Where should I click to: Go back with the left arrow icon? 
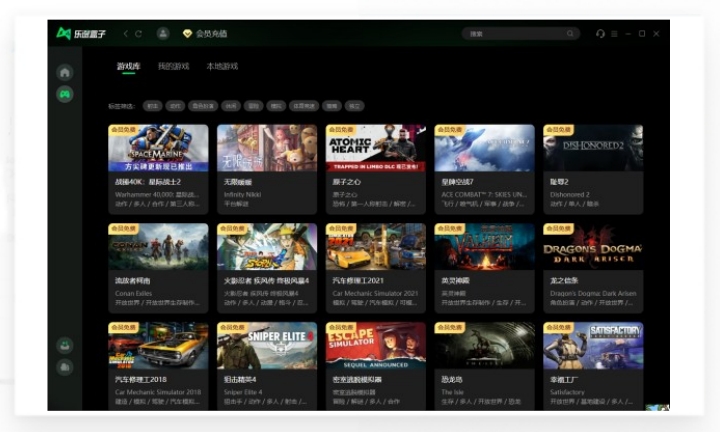[125, 34]
